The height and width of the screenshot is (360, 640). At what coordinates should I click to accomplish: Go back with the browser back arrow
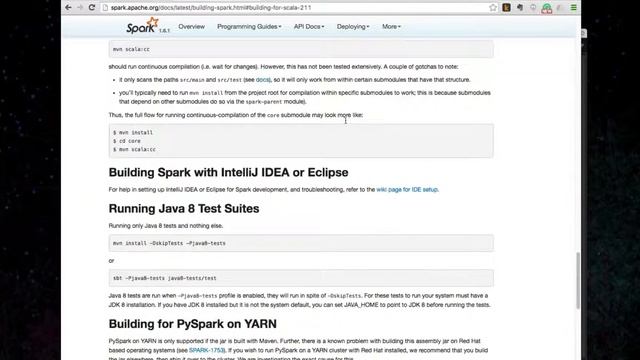pyautogui.click(x=68, y=7)
